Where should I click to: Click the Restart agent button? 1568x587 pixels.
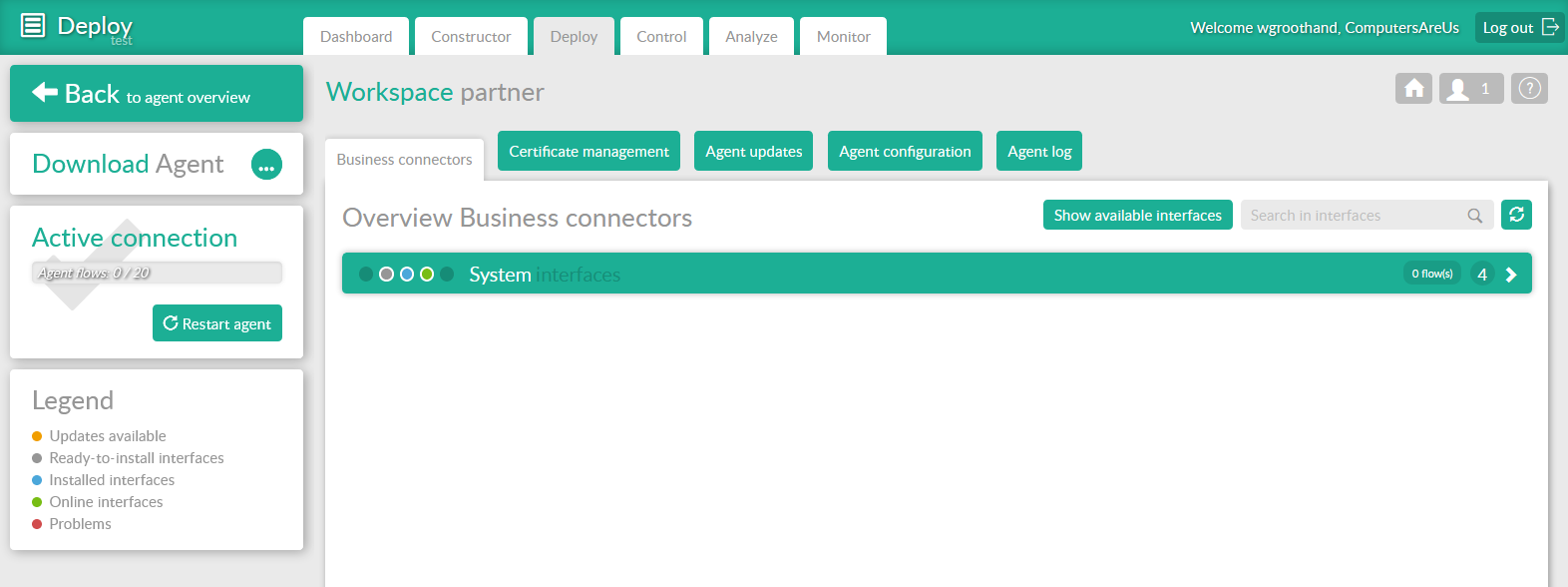pos(217,323)
